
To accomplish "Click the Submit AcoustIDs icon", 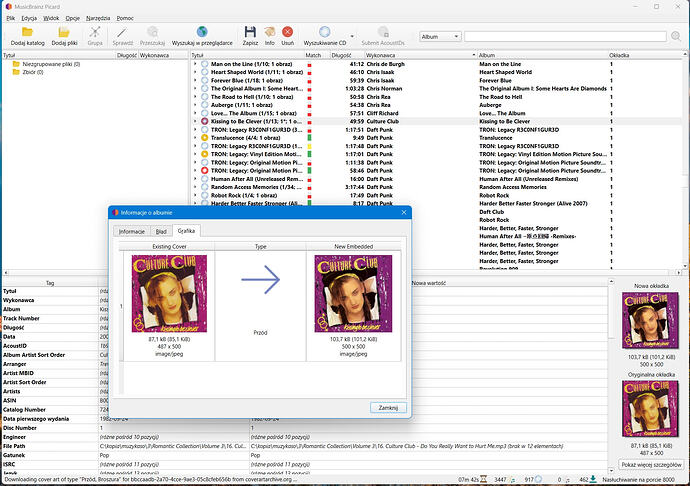I will (x=383, y=32).
